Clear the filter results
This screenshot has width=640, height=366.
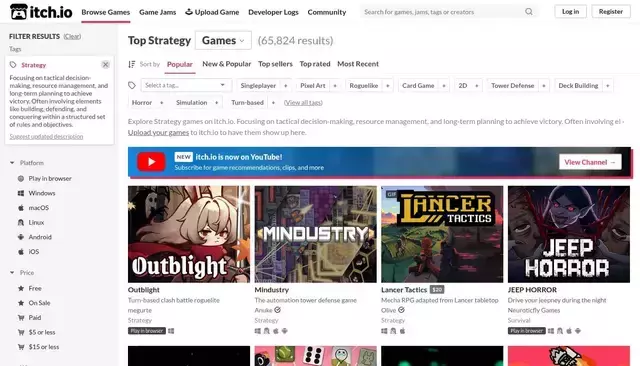click(x=72, y=36)
